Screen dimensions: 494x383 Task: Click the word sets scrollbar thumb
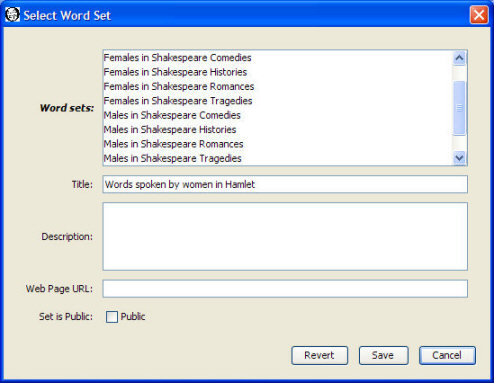[x=459, y=108]
